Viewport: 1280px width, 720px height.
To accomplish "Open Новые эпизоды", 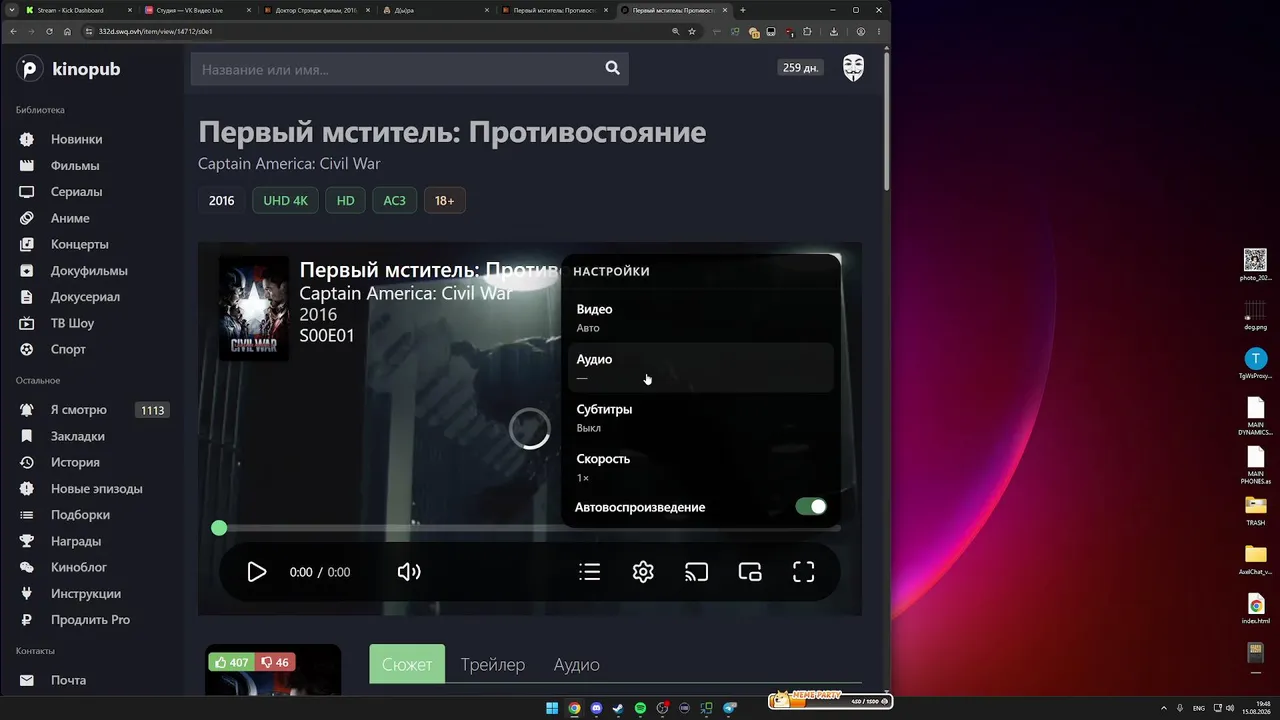I will pyautogui.click(x=96, y=488).
